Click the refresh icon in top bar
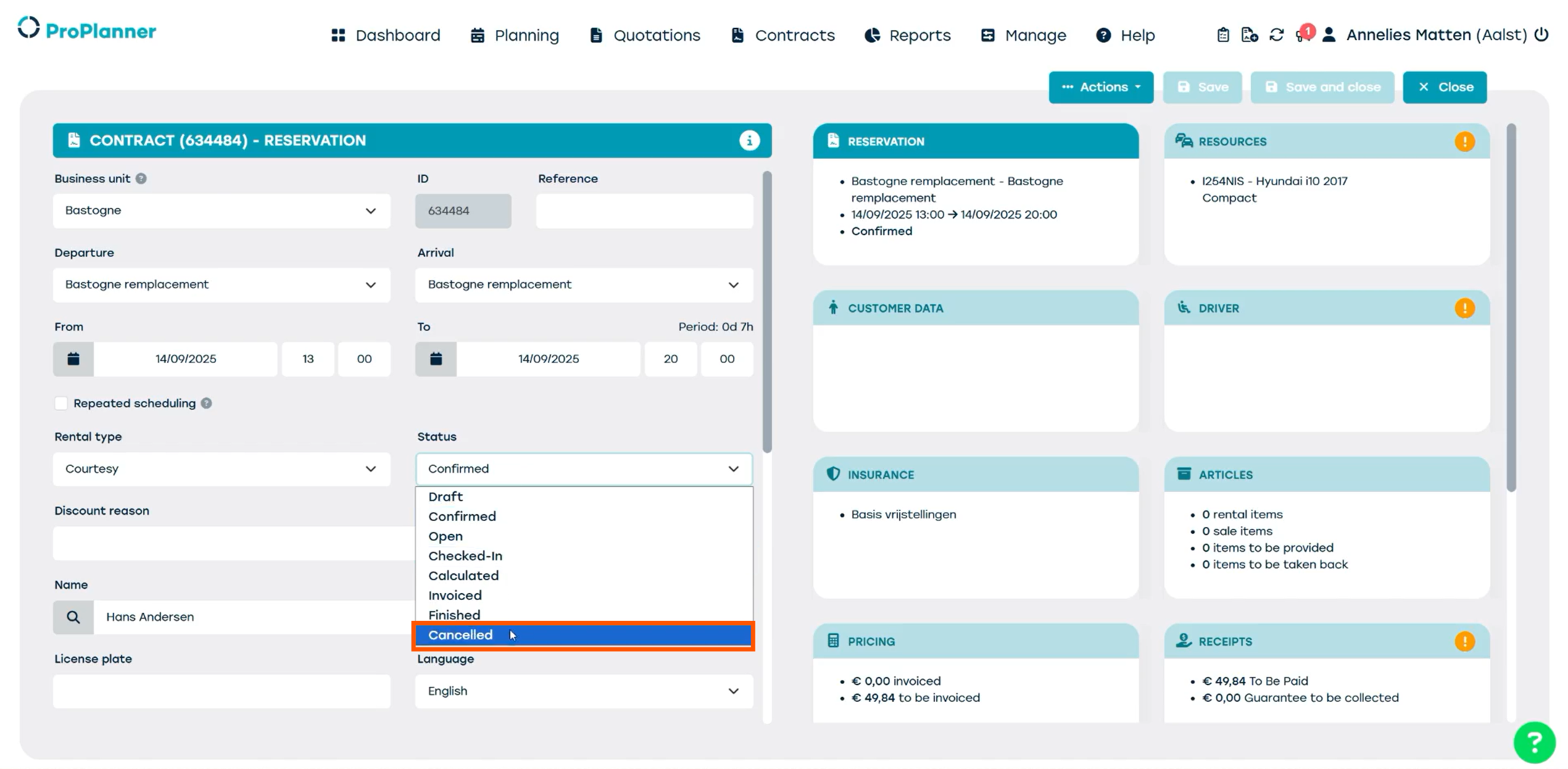 coord(1276,35)
